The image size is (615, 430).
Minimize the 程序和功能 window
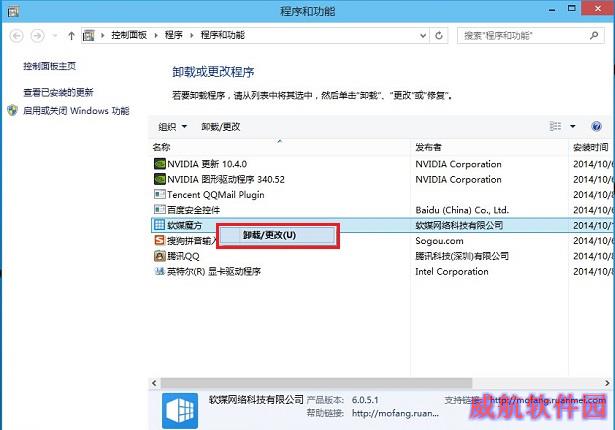point(552,9)
